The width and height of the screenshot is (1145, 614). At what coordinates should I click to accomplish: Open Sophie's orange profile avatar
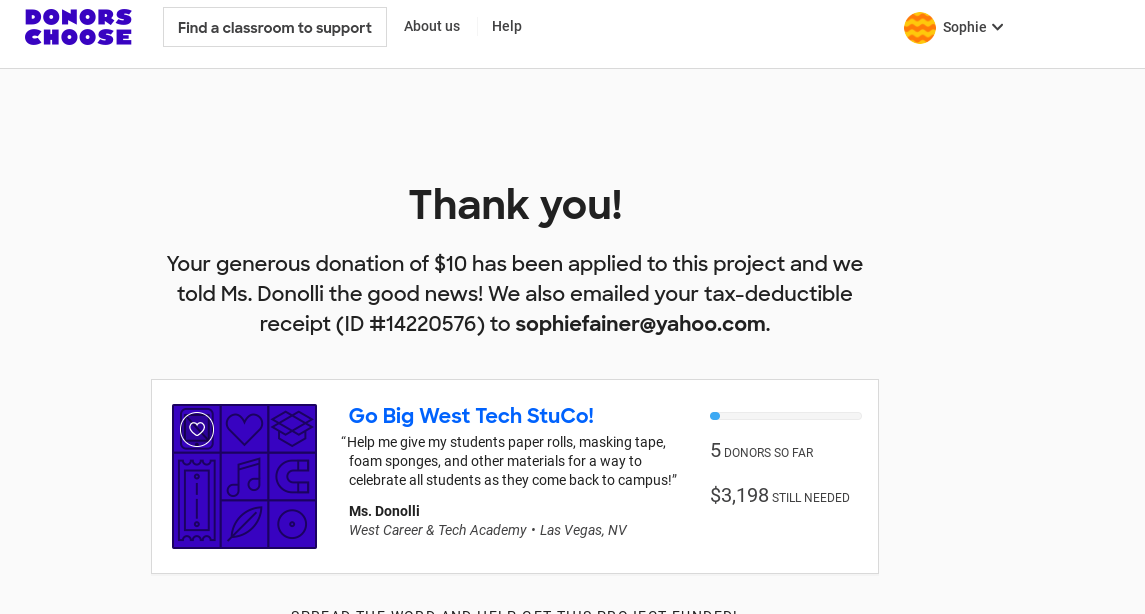click(x=919, y=28)
